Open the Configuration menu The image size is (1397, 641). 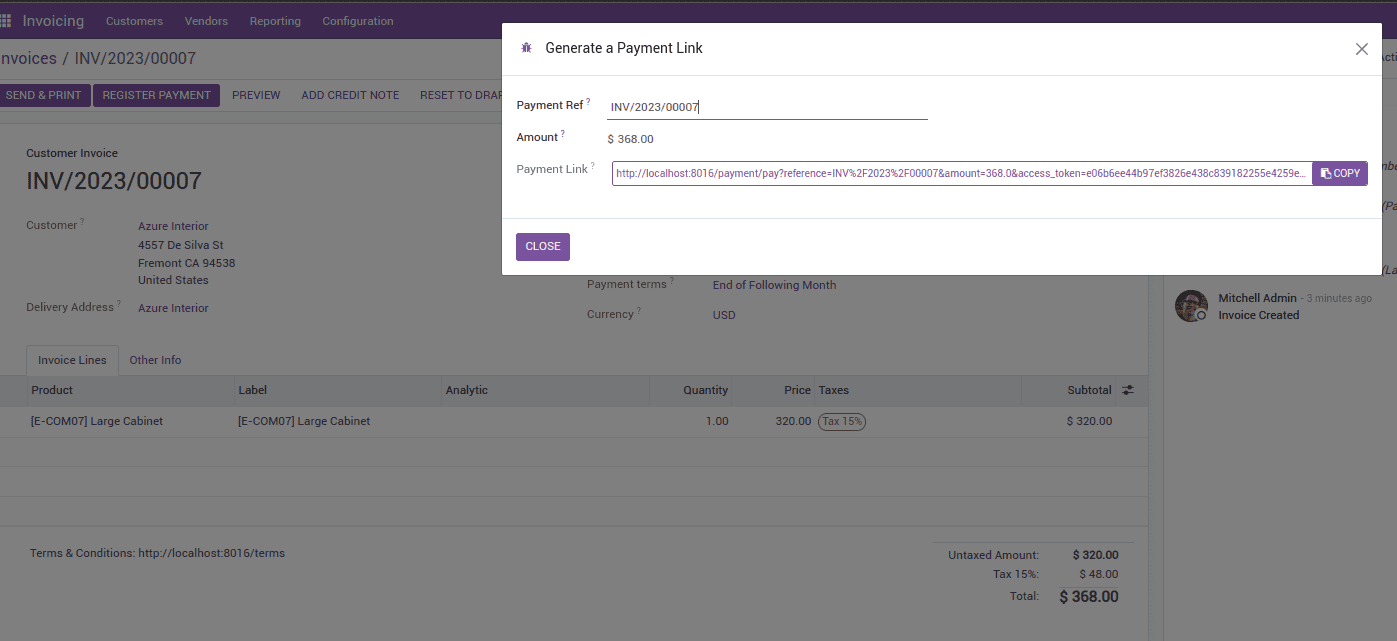coord(357,20)
